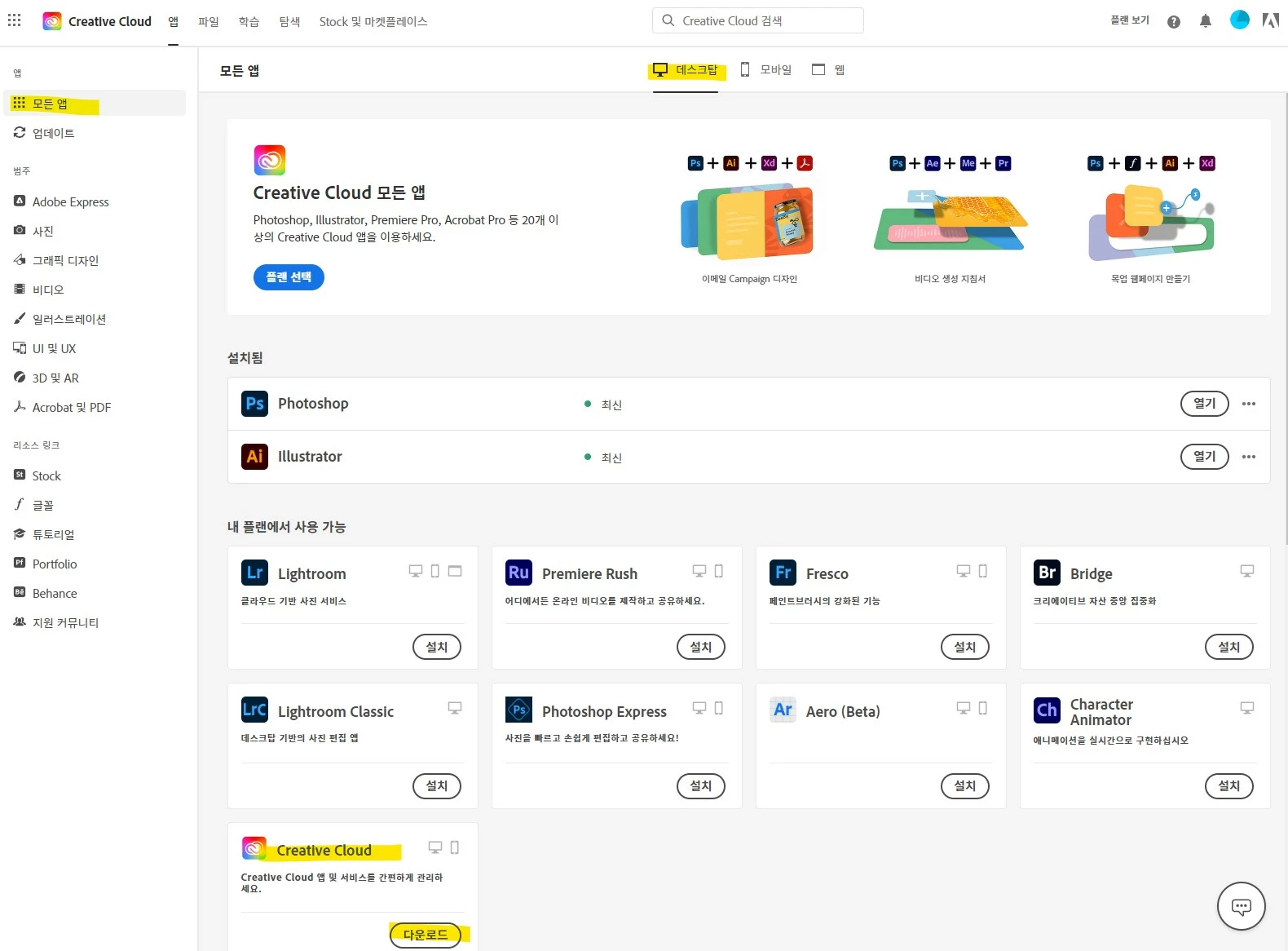The width and height of the screenshot is (1288, 951).
Task: Click the Creative Cloud logo icon
Action: (x=52, y=21)
